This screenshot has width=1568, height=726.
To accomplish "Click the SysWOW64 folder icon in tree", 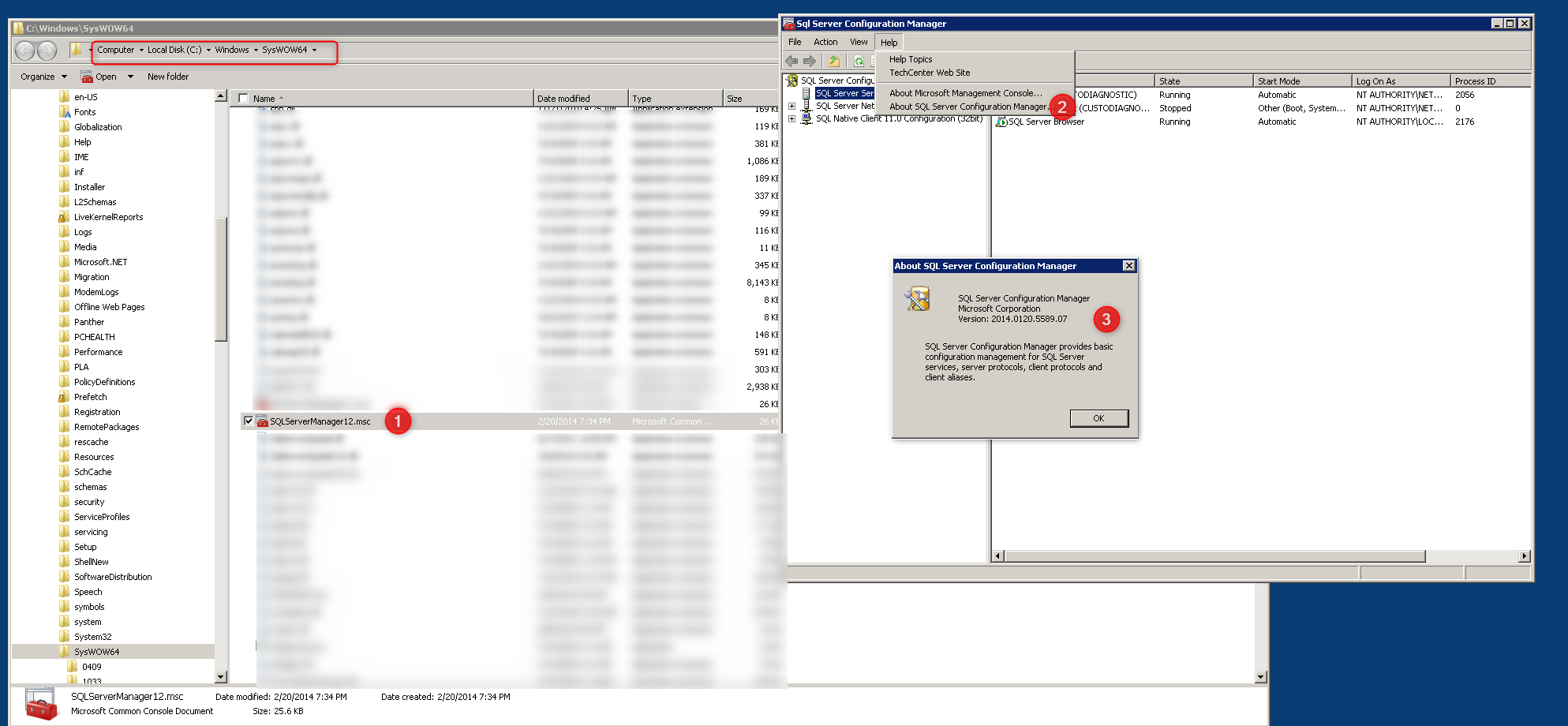I will point(65,652).
